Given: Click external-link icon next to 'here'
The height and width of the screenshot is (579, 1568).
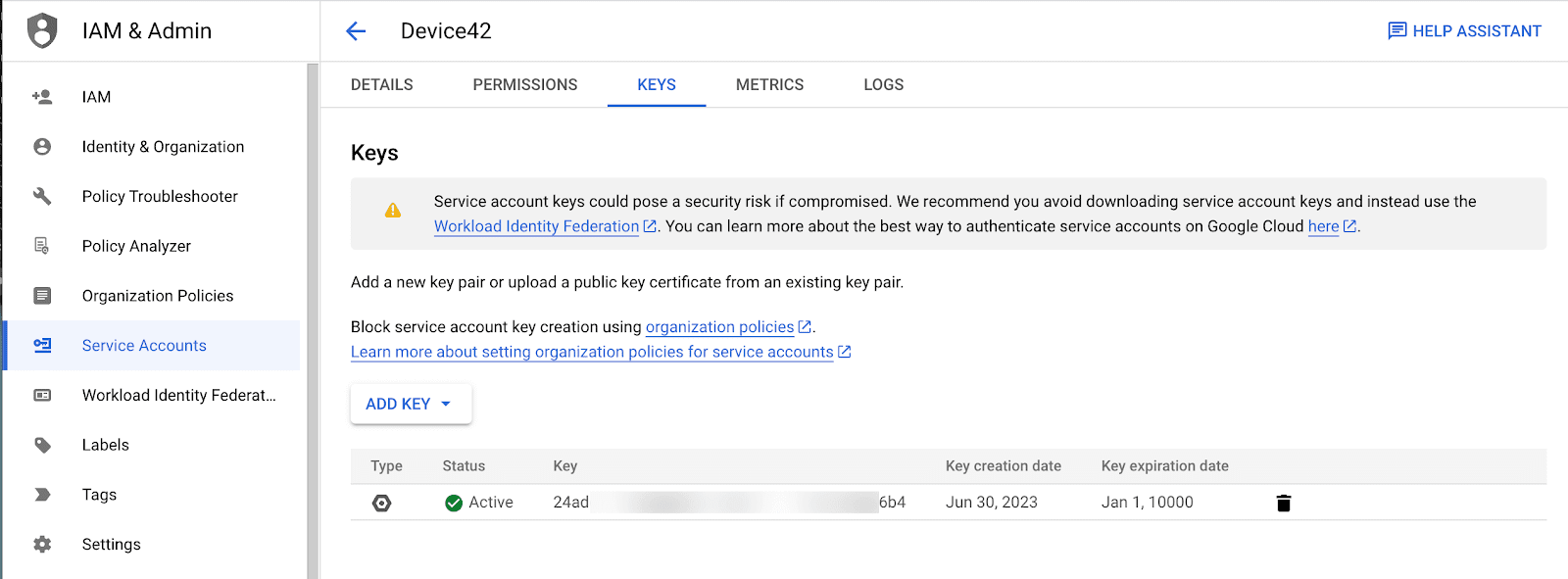Looking at the screenshot, I should tap(1349, 226).
